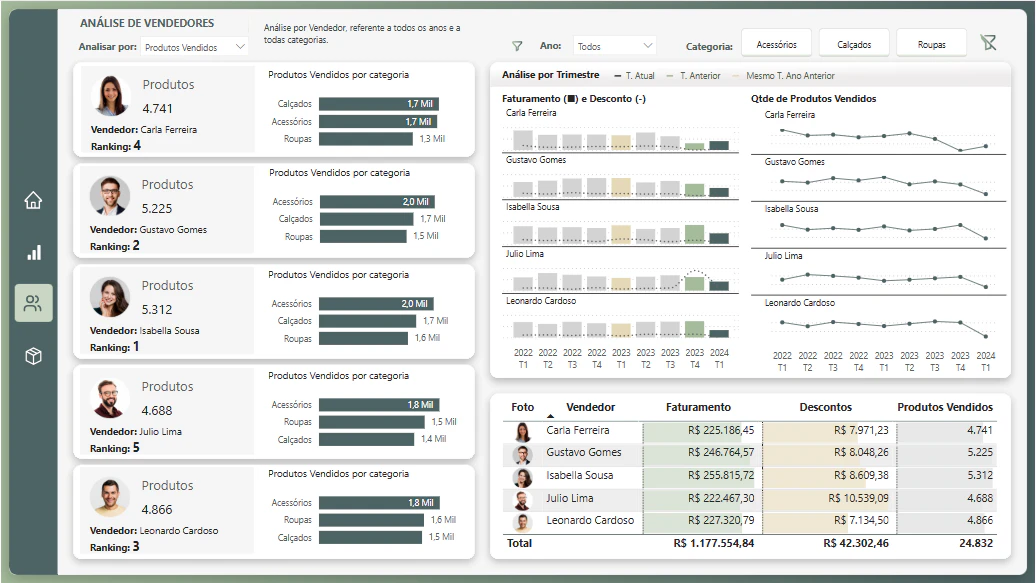
Task: Click Carla Ferreira's photo in her seller card
Action: coord(110,96)
